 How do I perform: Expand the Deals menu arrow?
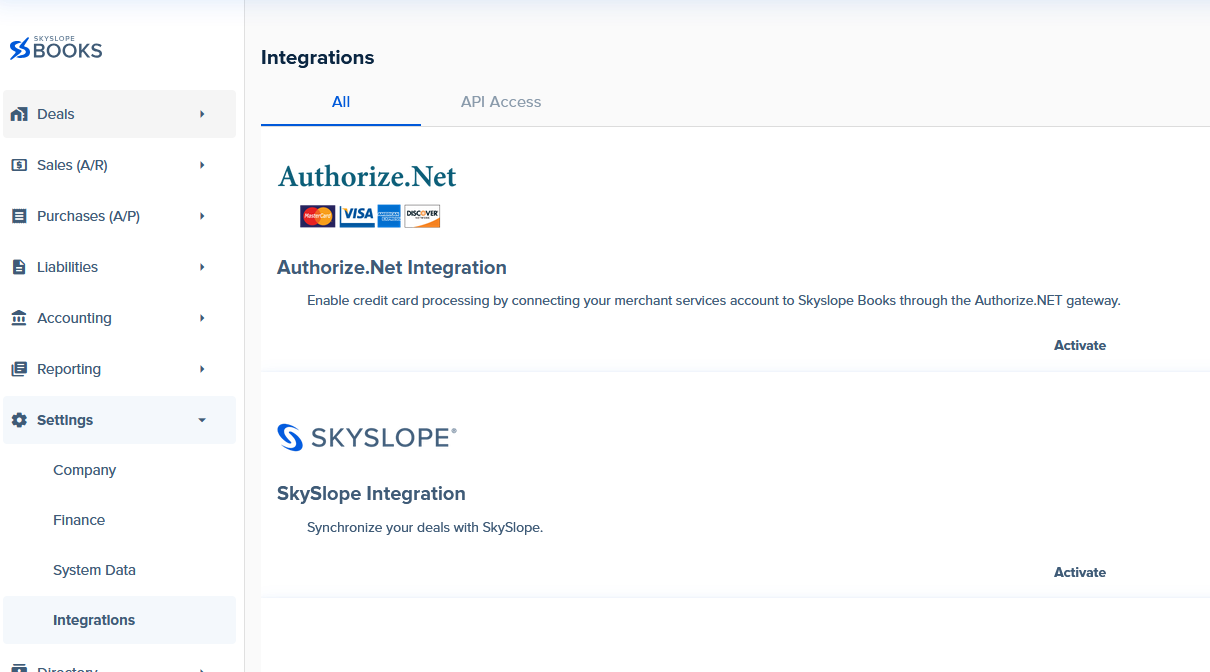(202, 114)
